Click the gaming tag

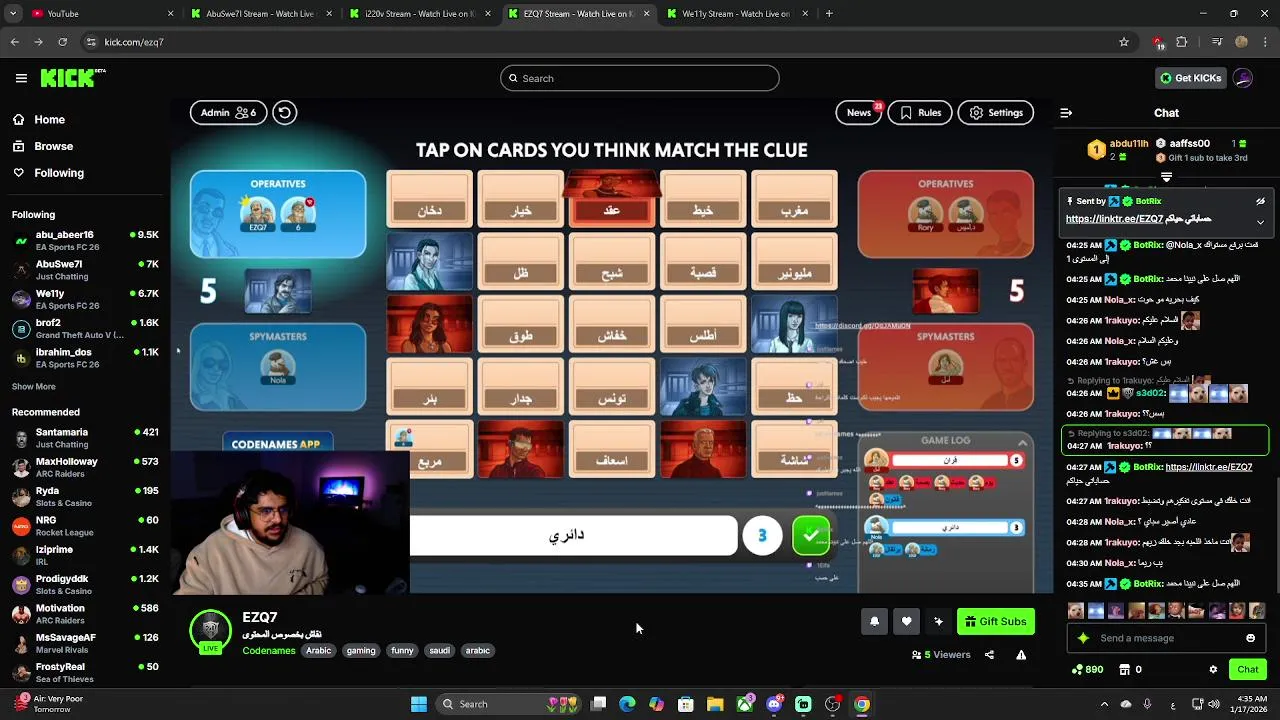[x=361, y=651]
